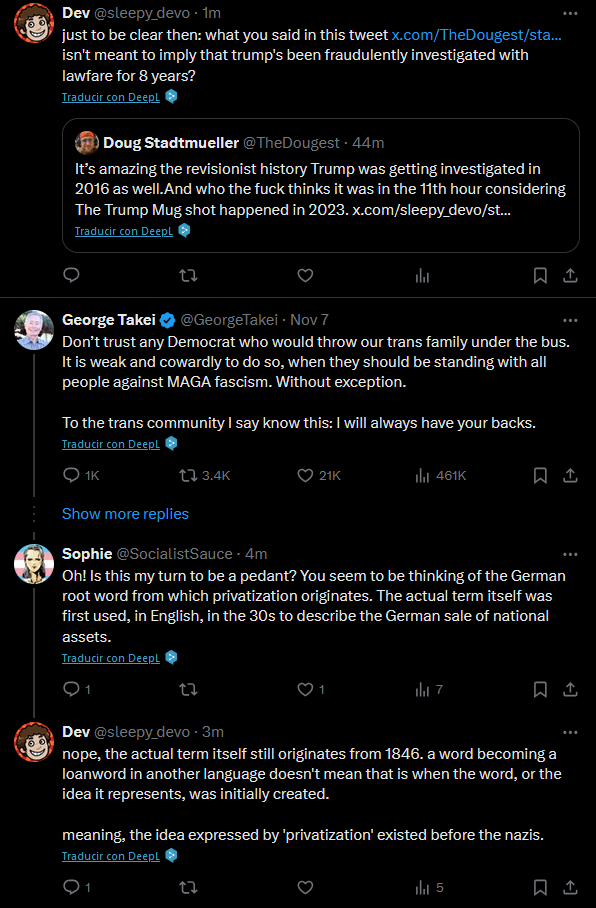Like Dev's reply about loanword origin
The image size is (596, 908).
pos(305,887)
